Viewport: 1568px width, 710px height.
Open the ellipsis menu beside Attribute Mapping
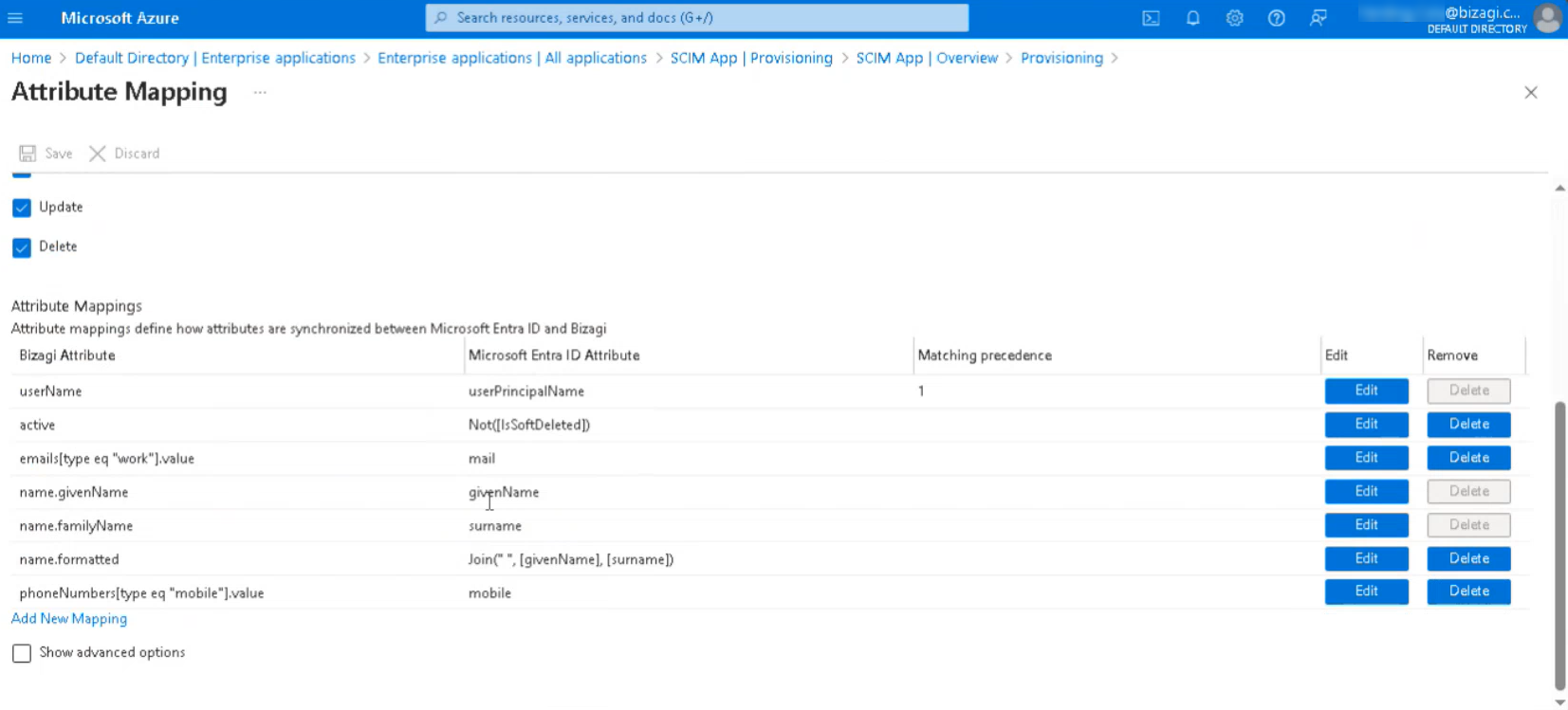(x=260, y=92)
